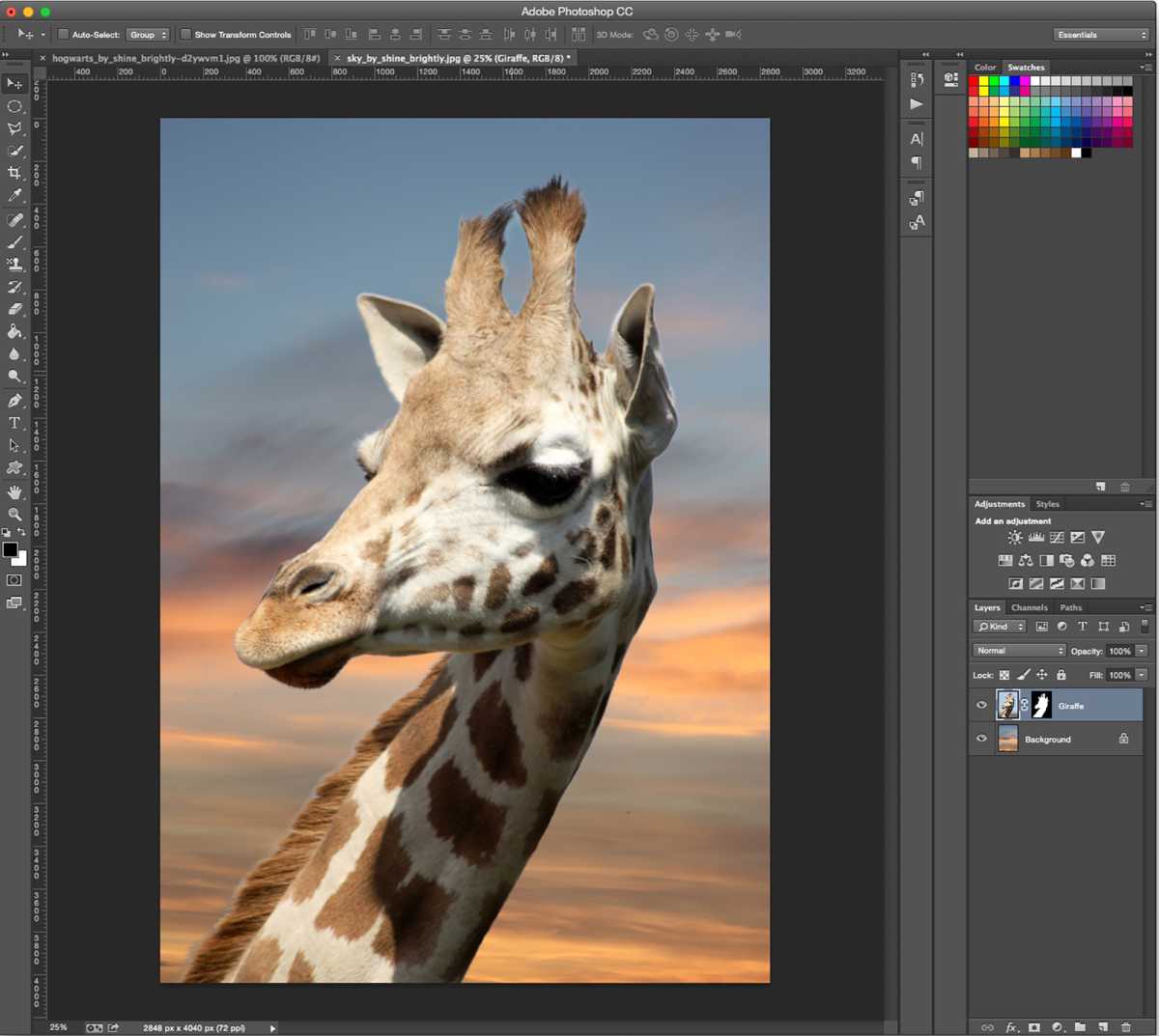This screenshot has height=1036, width=1159.
Task: Toggle the Auto-Select checkbox
Action: (x=64, y=35)
